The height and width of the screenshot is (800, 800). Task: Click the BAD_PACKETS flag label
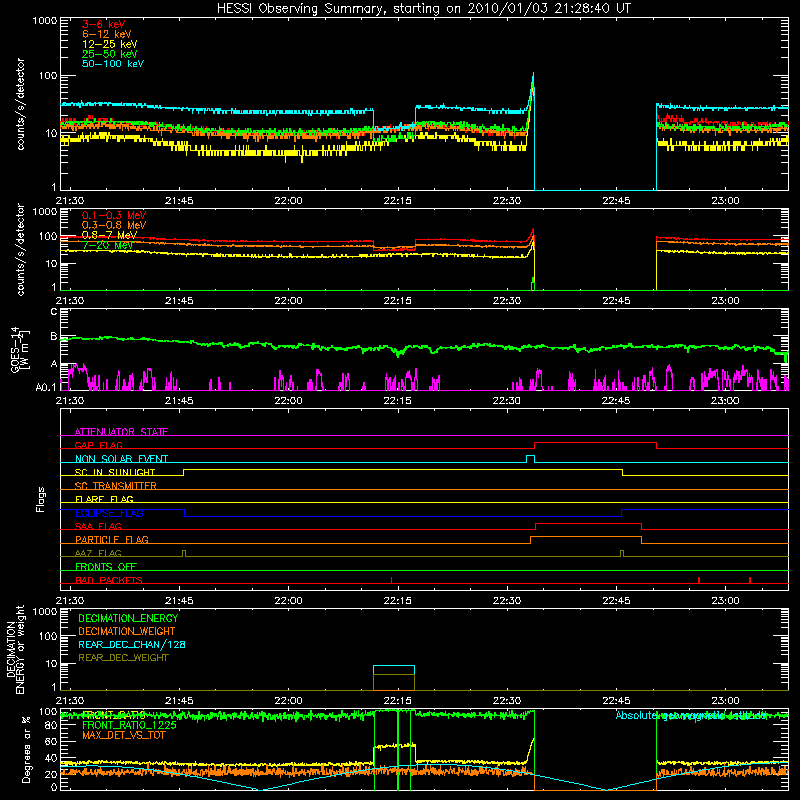pos(109,580)
